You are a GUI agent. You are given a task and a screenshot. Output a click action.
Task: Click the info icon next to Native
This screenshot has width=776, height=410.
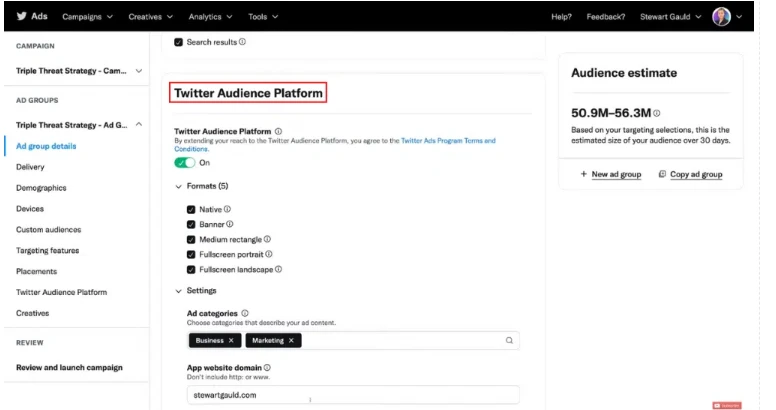pos(228,209)
